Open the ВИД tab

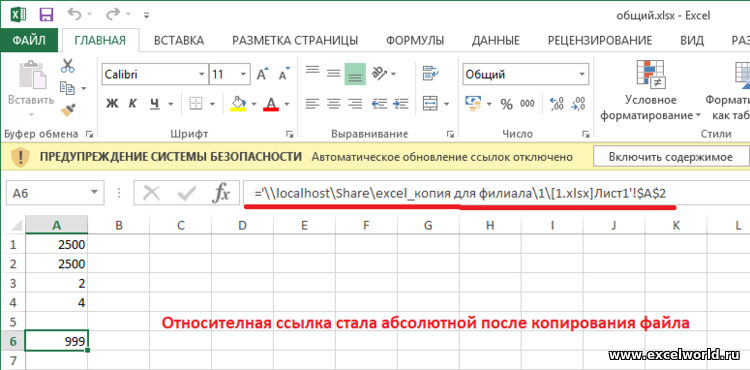692,40
